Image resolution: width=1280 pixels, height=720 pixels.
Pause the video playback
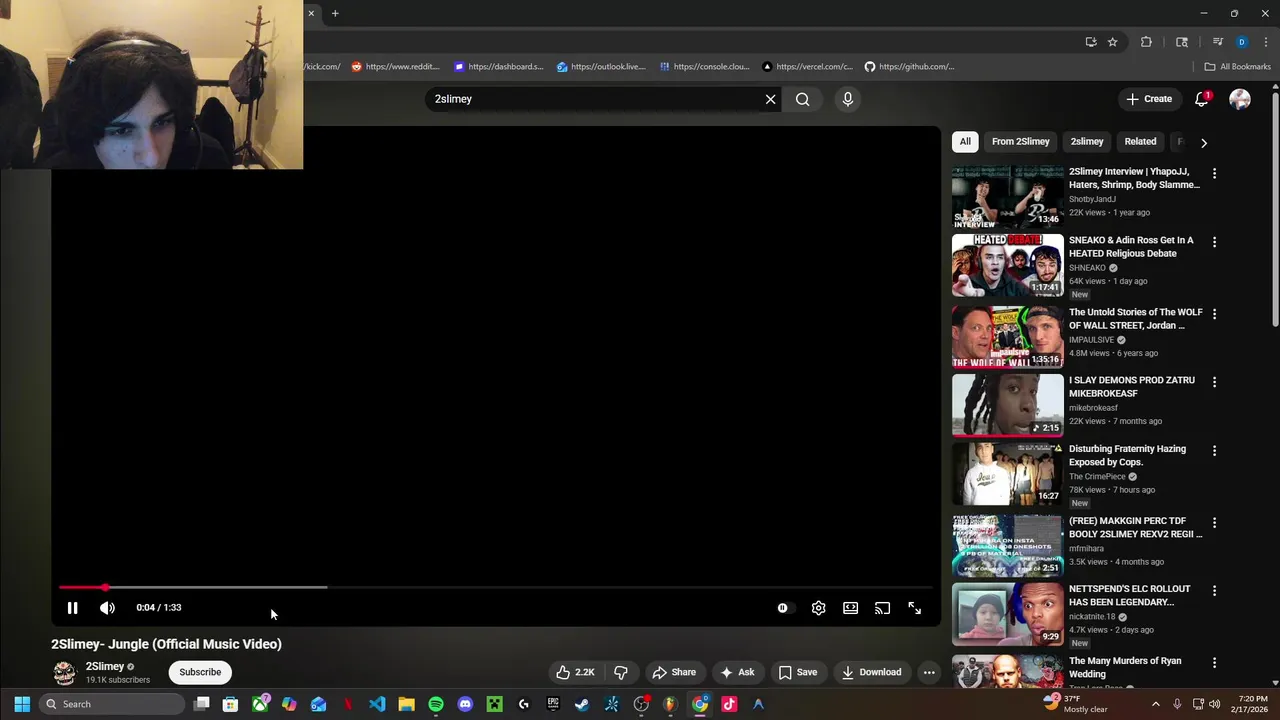[72, 608]
